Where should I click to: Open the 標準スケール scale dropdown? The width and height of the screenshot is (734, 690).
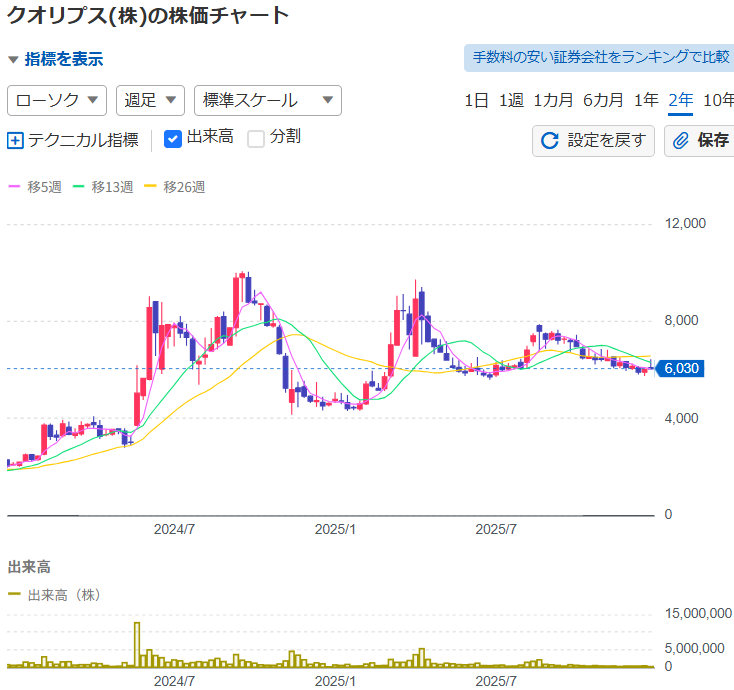267,100
